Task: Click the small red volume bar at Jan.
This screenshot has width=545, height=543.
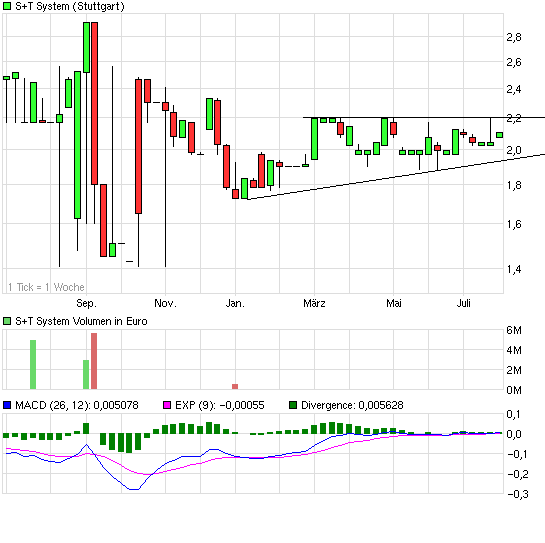Action: point(235,387)
